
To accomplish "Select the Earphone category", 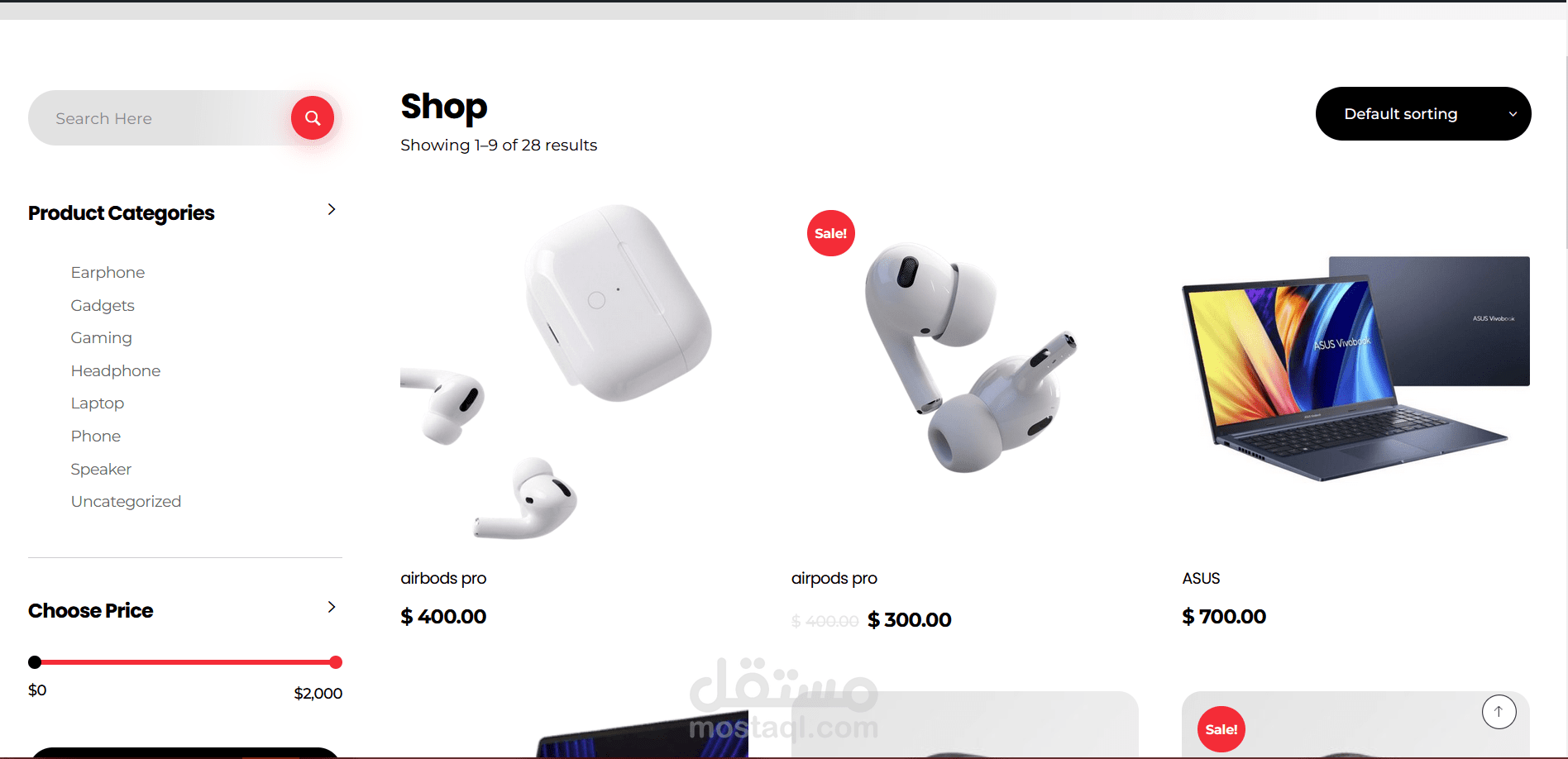I will click(108, 273).
